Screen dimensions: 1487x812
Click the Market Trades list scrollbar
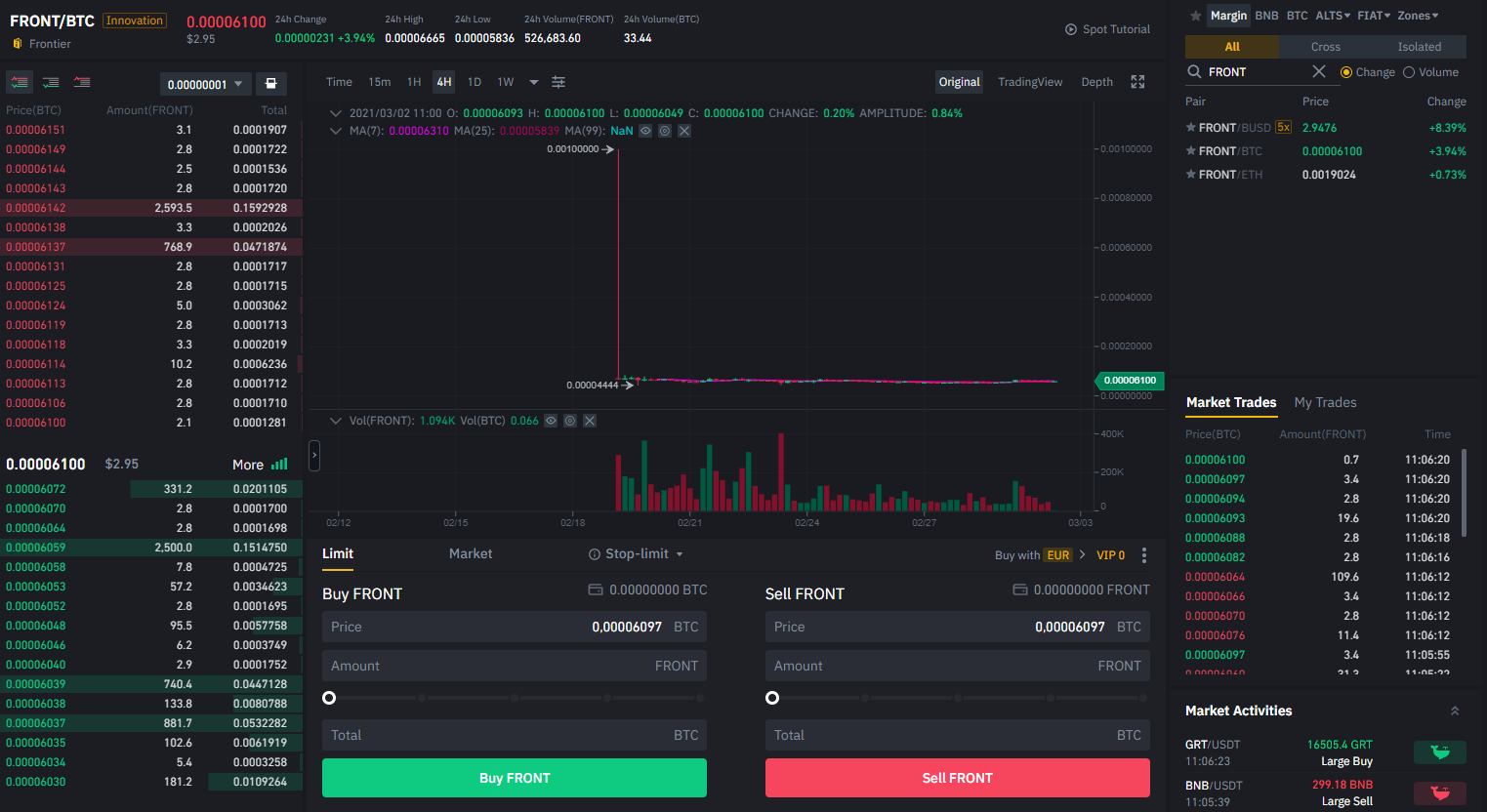1464,493
